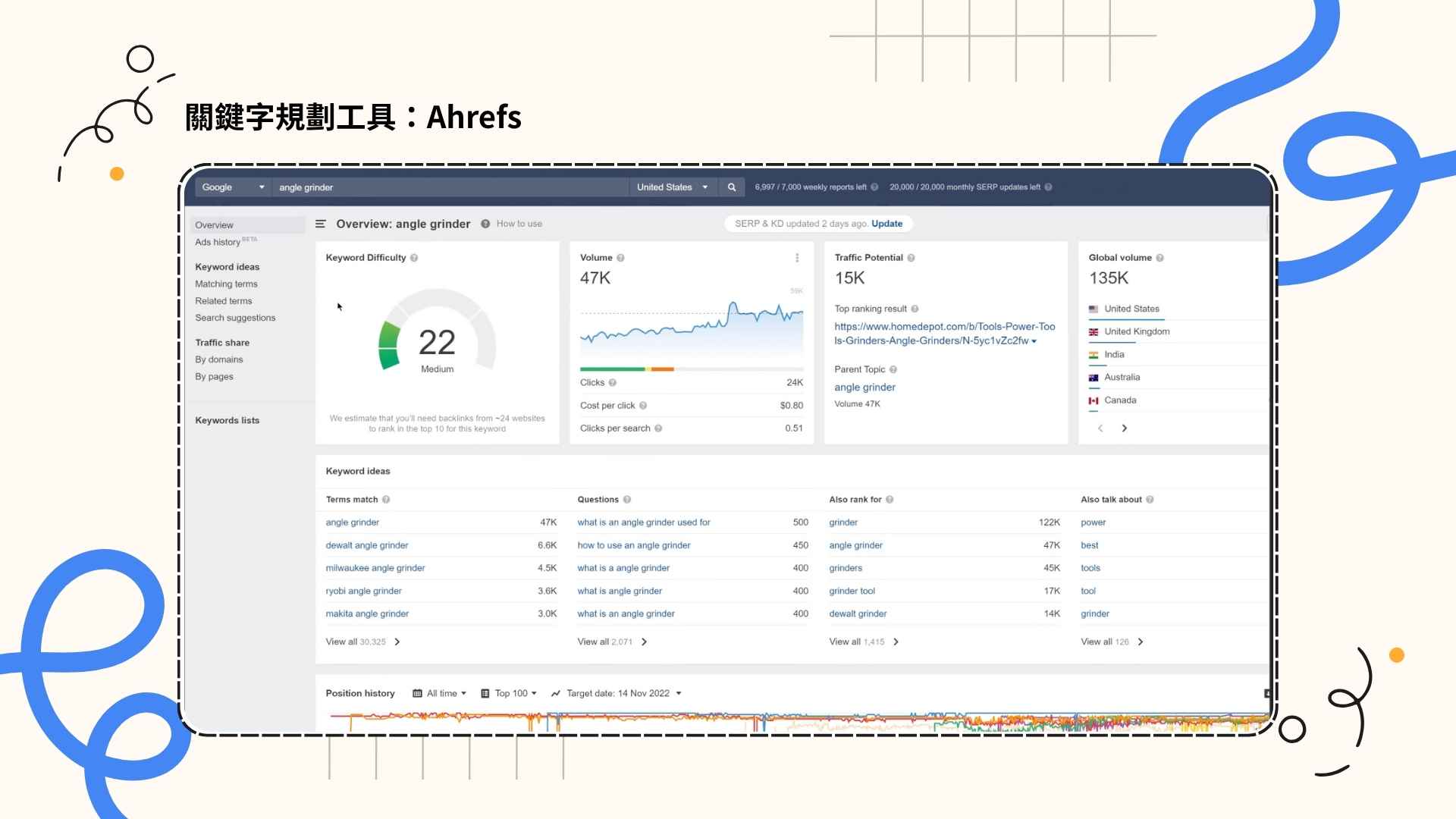
Task: Open the grinders keyword link
Action: [x=846, y=568]
